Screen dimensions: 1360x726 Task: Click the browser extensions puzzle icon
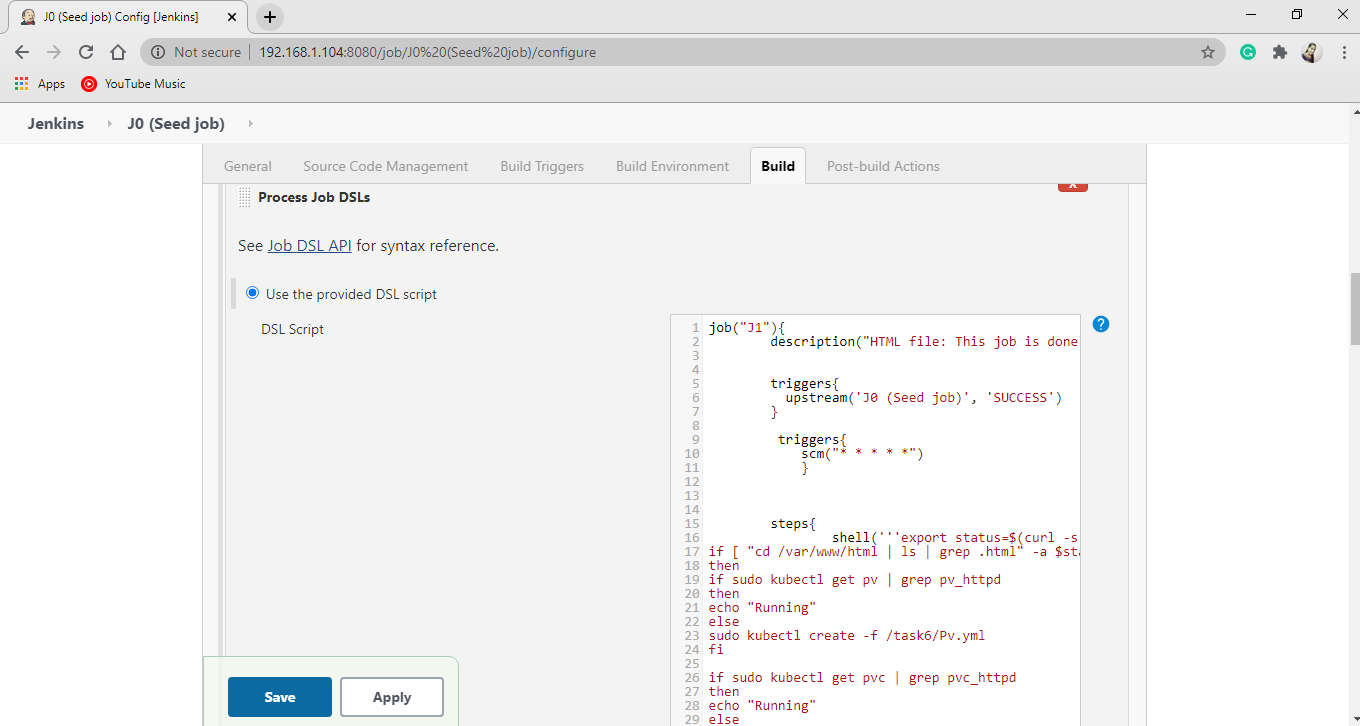pos(1279,52)
